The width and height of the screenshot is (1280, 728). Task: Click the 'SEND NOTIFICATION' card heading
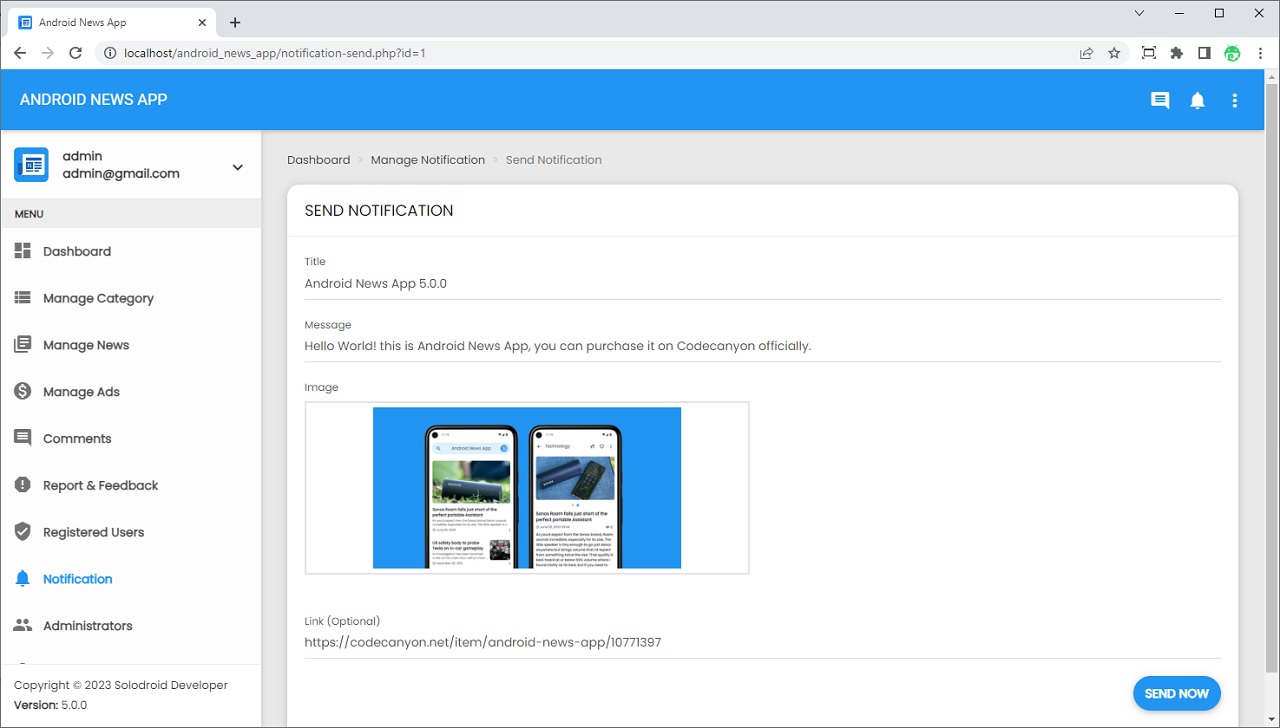tap(379, 211)
